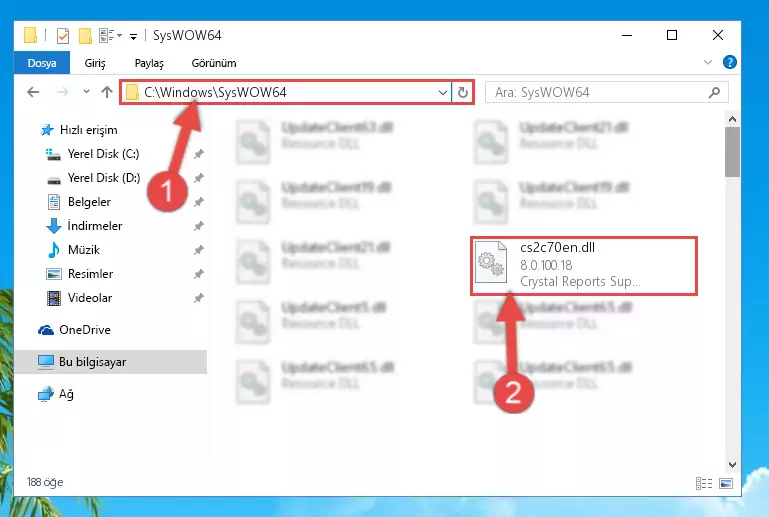This screenshot has width=769, height=517.
Task: Minimize the SysWOW64 window
Action: click(x=627, y=35)
